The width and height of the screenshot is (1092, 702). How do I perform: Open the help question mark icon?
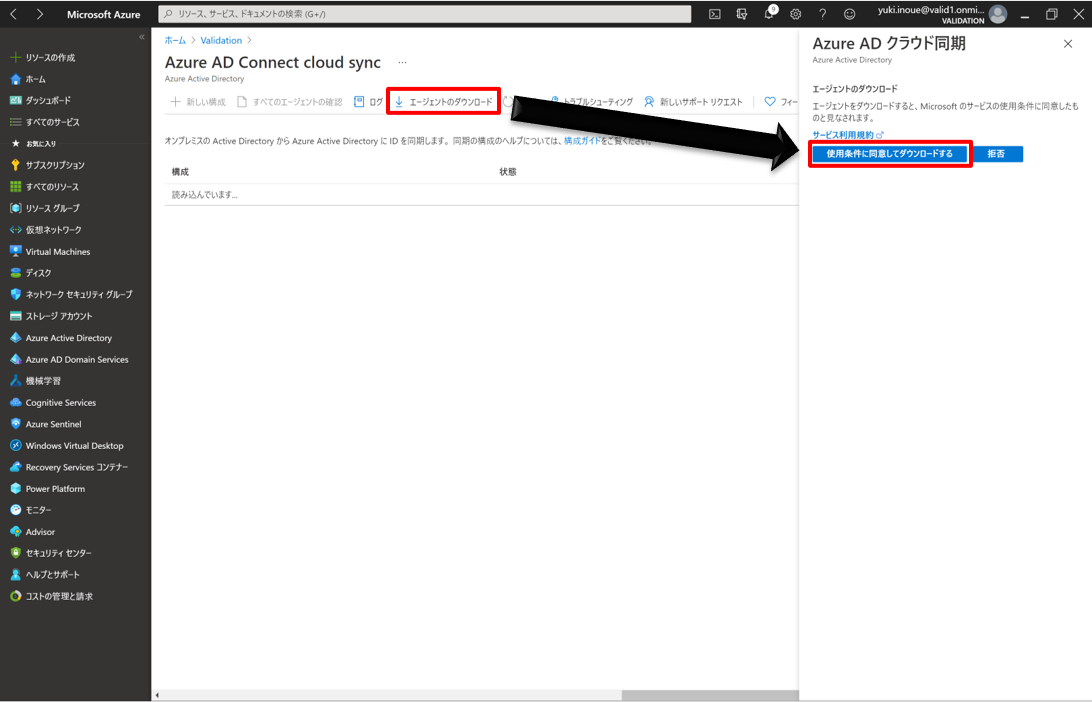(x=822, y=14)
